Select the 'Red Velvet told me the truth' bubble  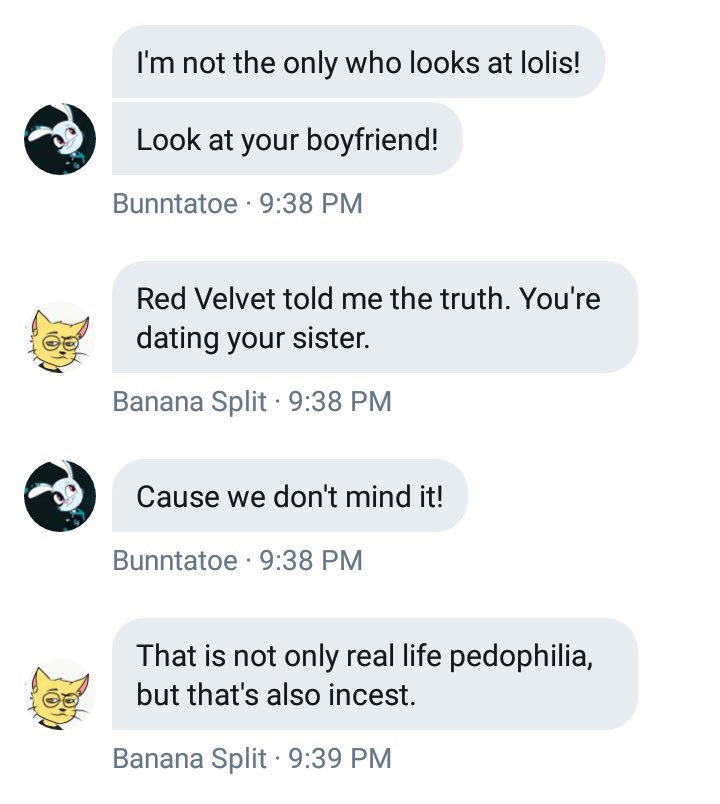point(375,317)
